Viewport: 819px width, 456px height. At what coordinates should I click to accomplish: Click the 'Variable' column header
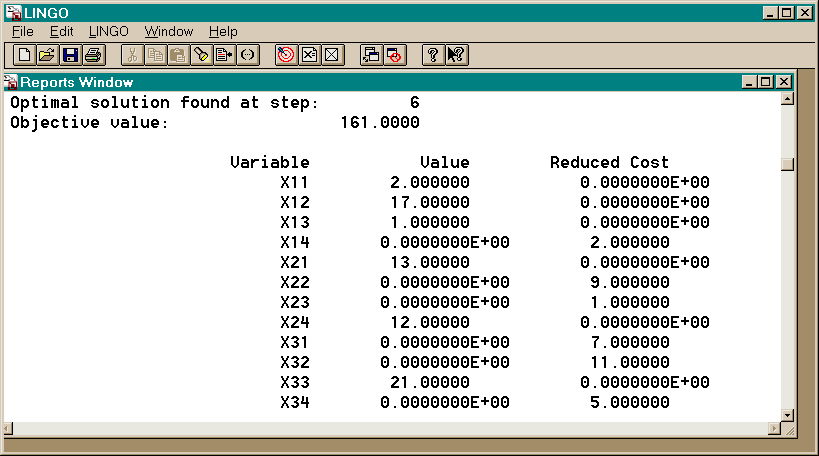(270, 162)
